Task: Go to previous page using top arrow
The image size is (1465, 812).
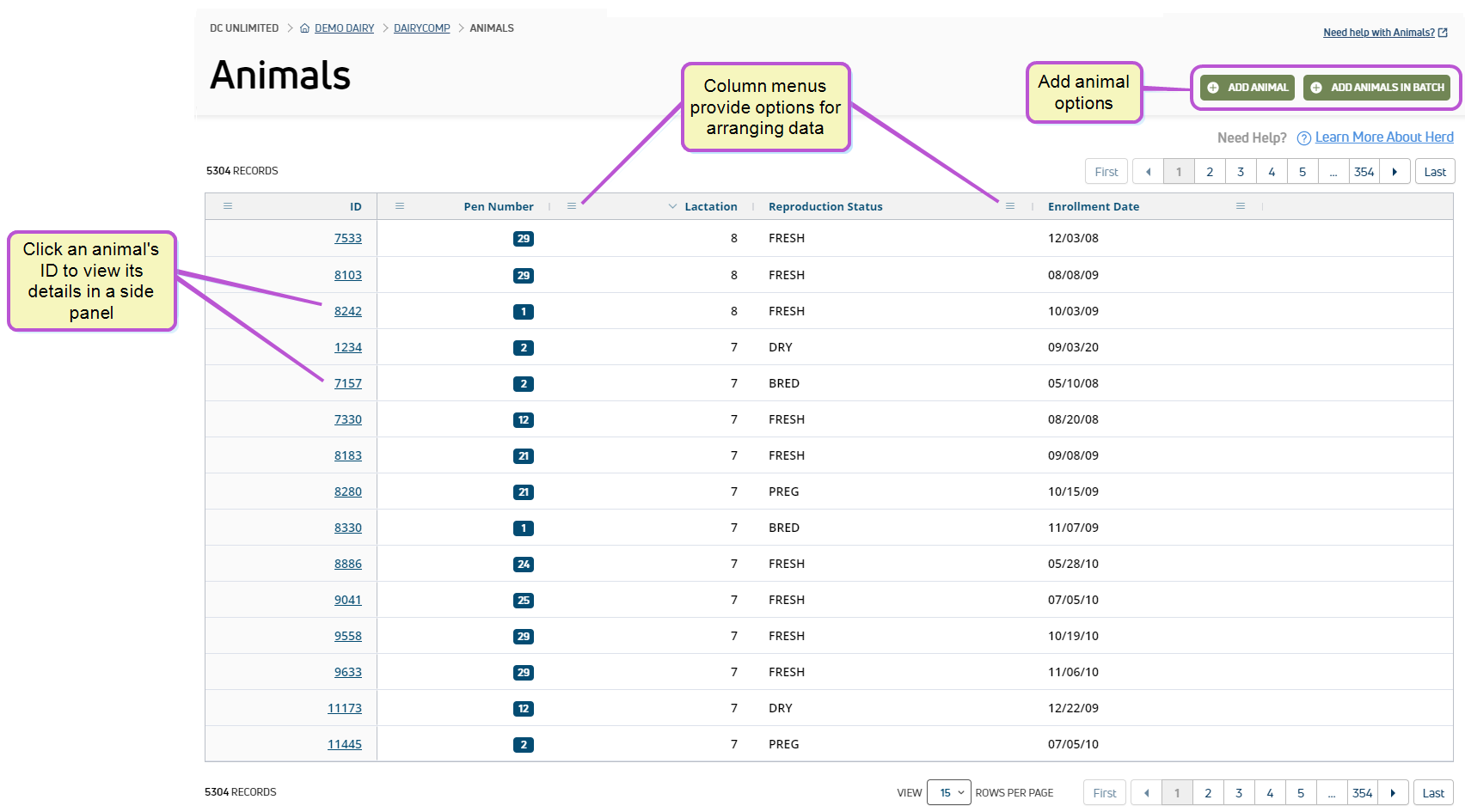Action: (1148, 172)
